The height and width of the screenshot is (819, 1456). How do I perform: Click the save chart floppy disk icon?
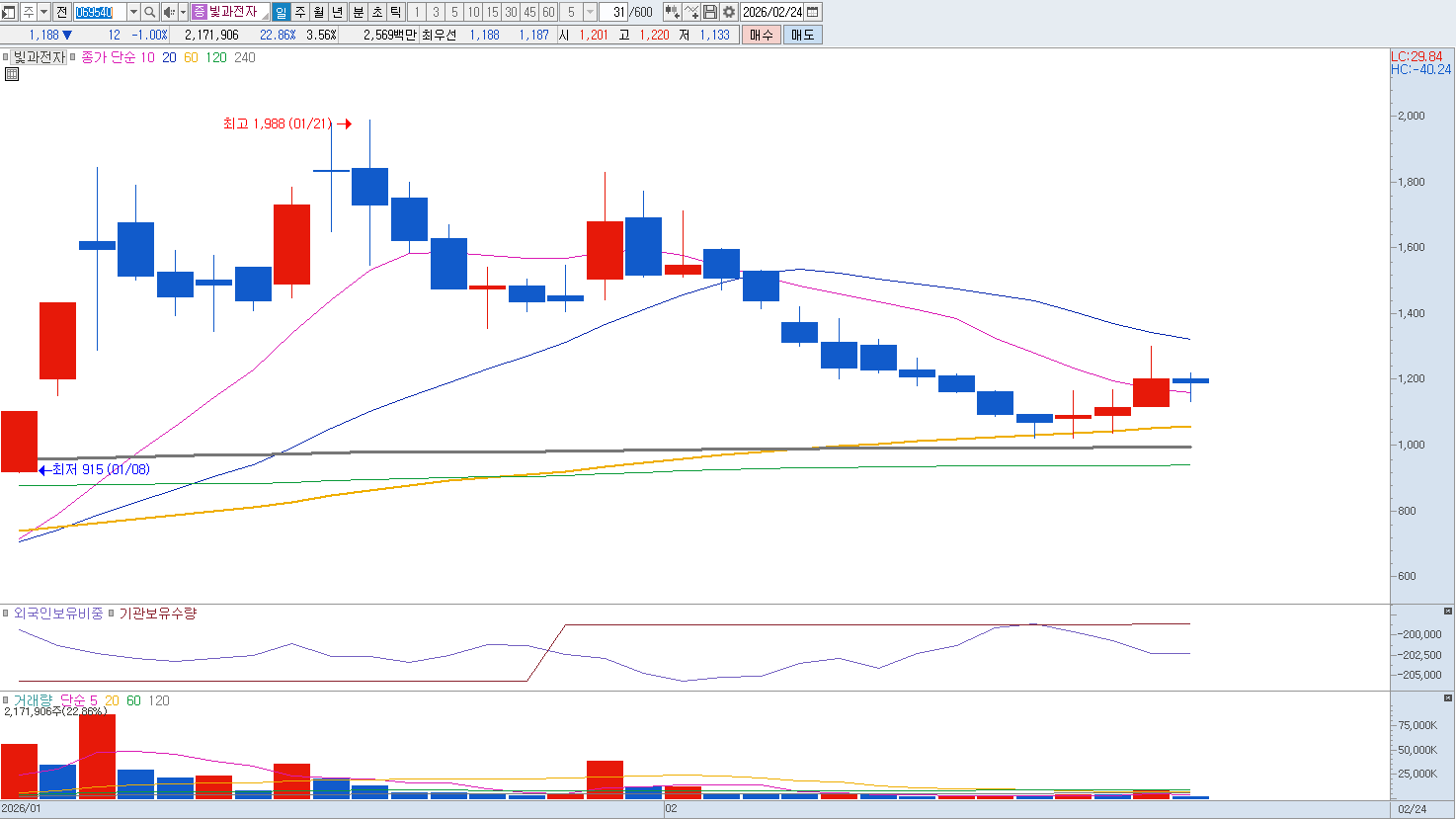(710, 12)
